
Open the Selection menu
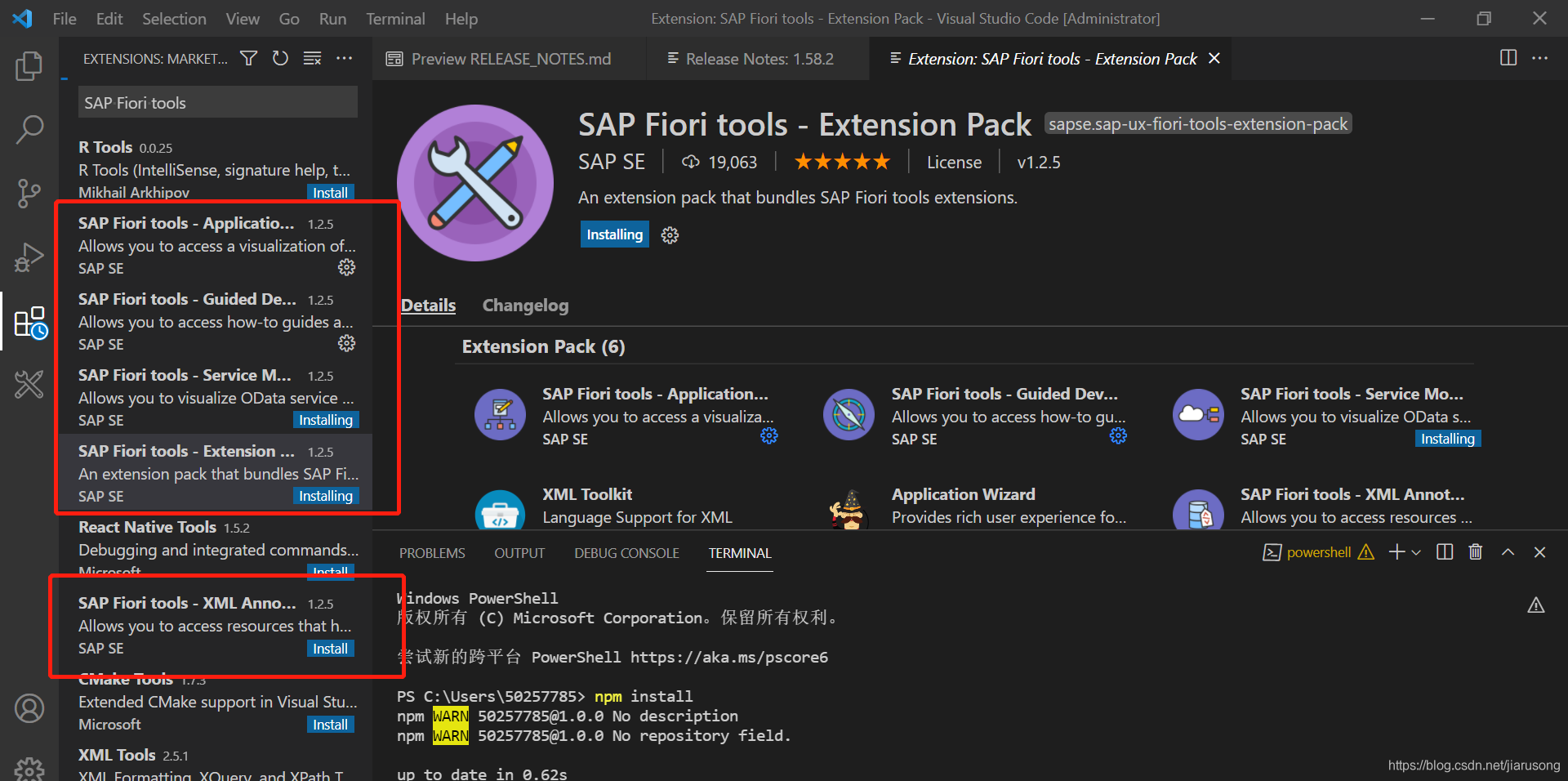[174, 19]
